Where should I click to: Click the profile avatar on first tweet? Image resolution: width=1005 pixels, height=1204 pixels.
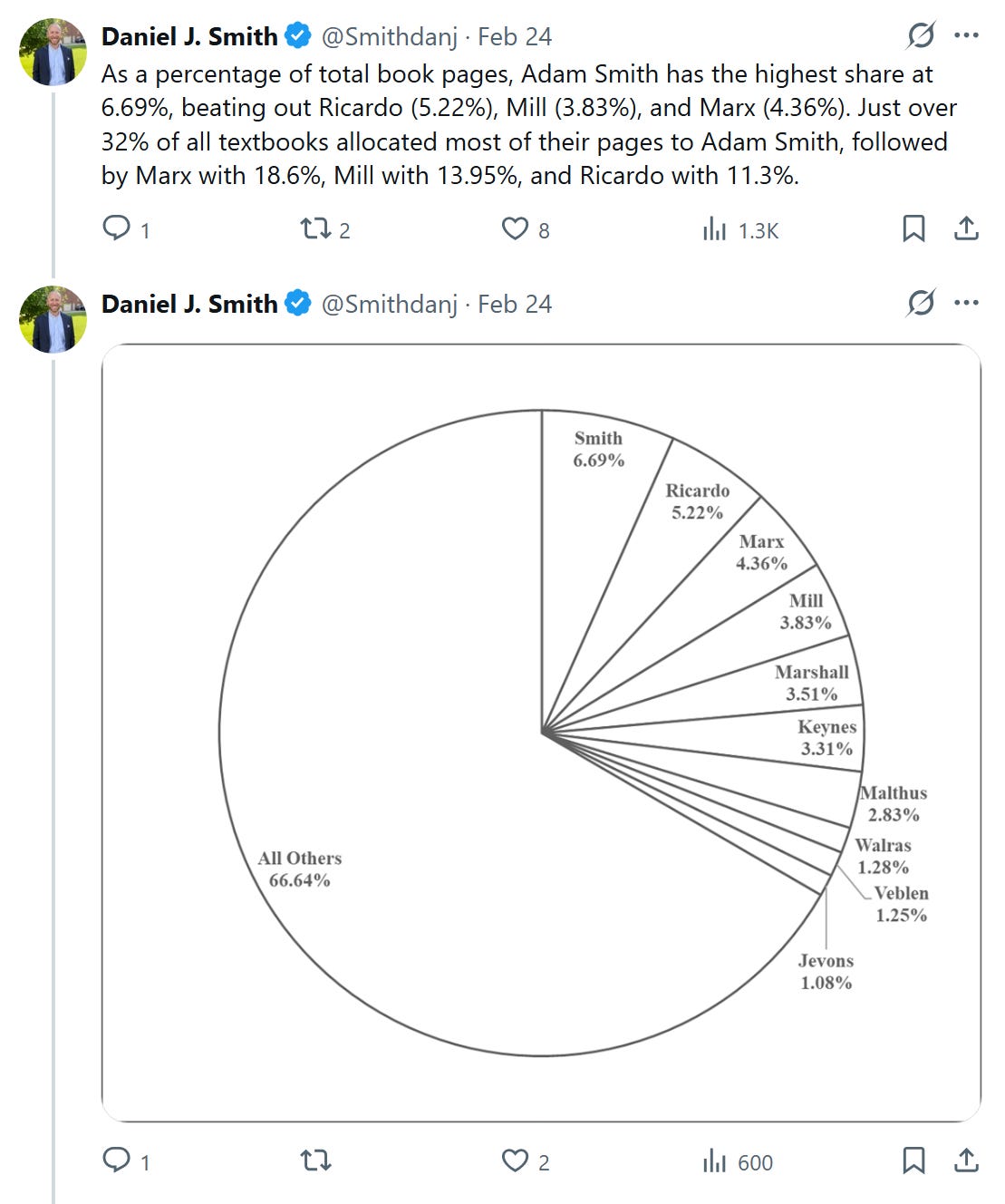coord(53,53)
